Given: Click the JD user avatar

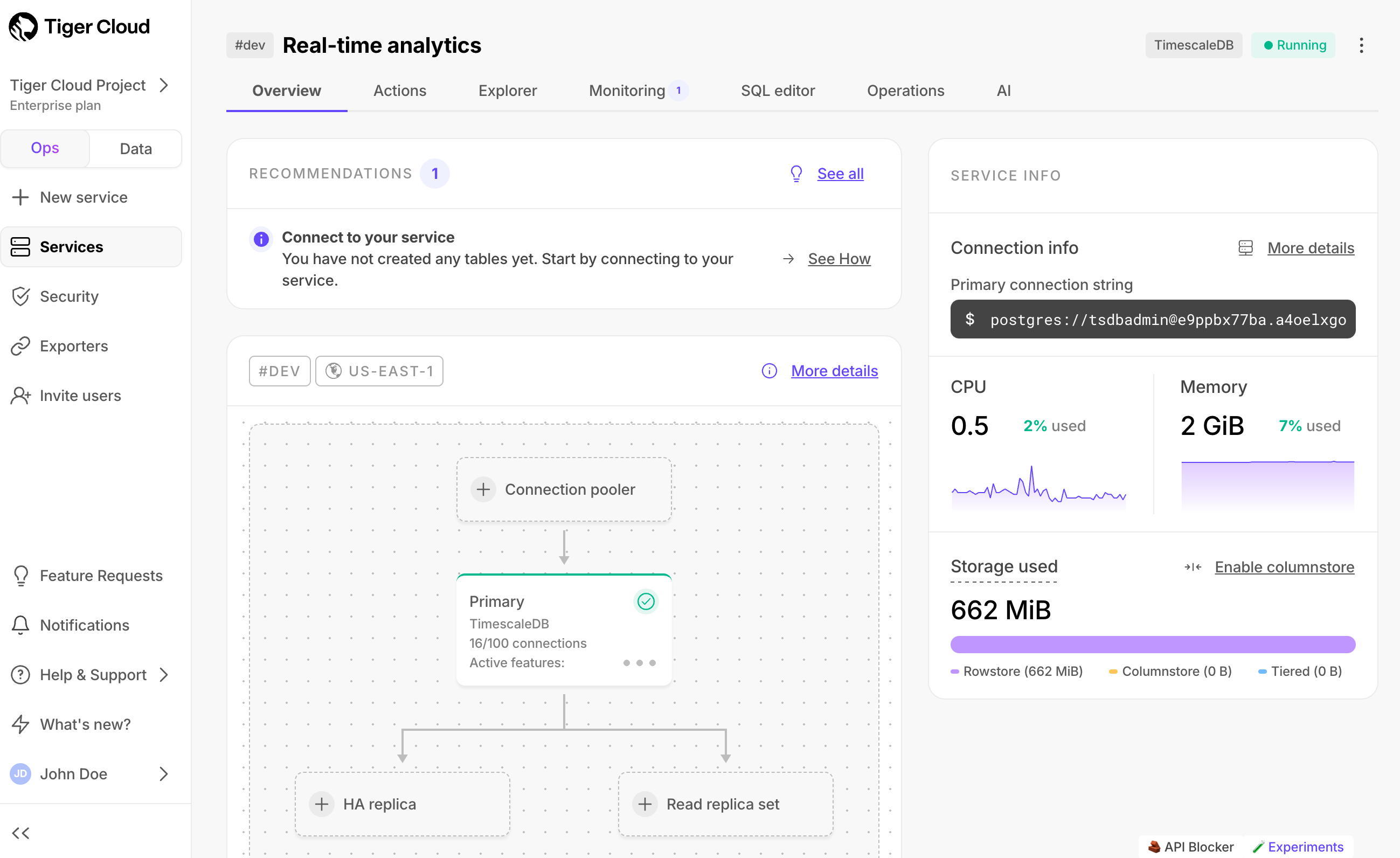Looking at the screenshot, I should click(20, 773).
